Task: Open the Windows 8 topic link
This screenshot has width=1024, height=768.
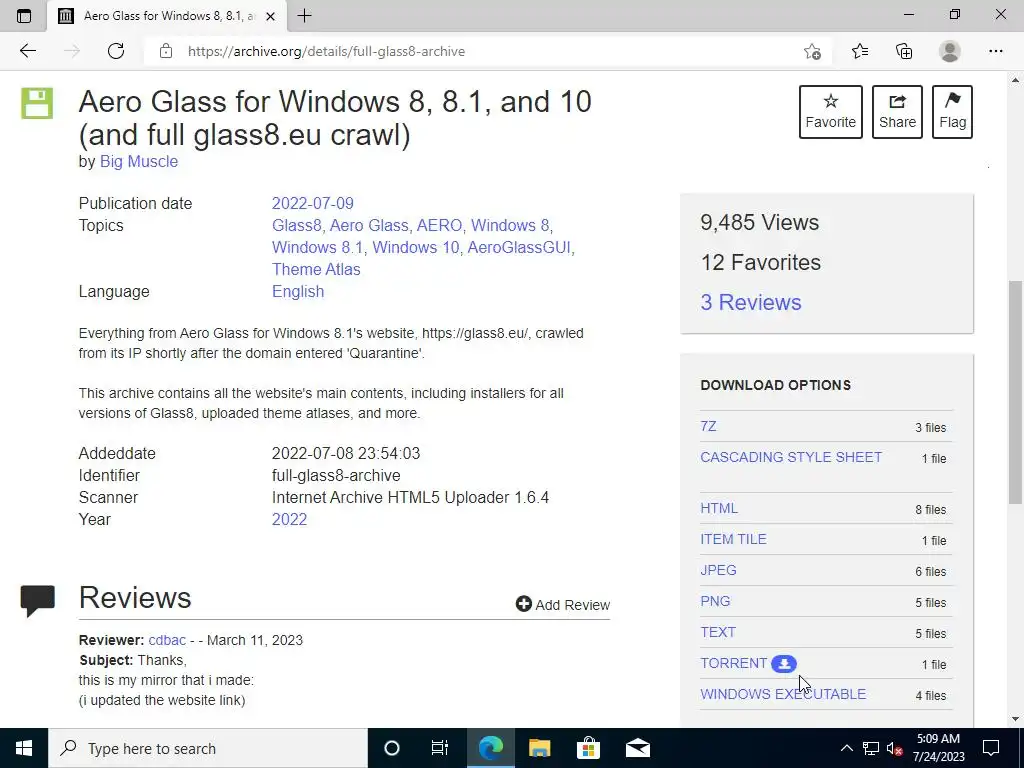Action: click(510, 225)
